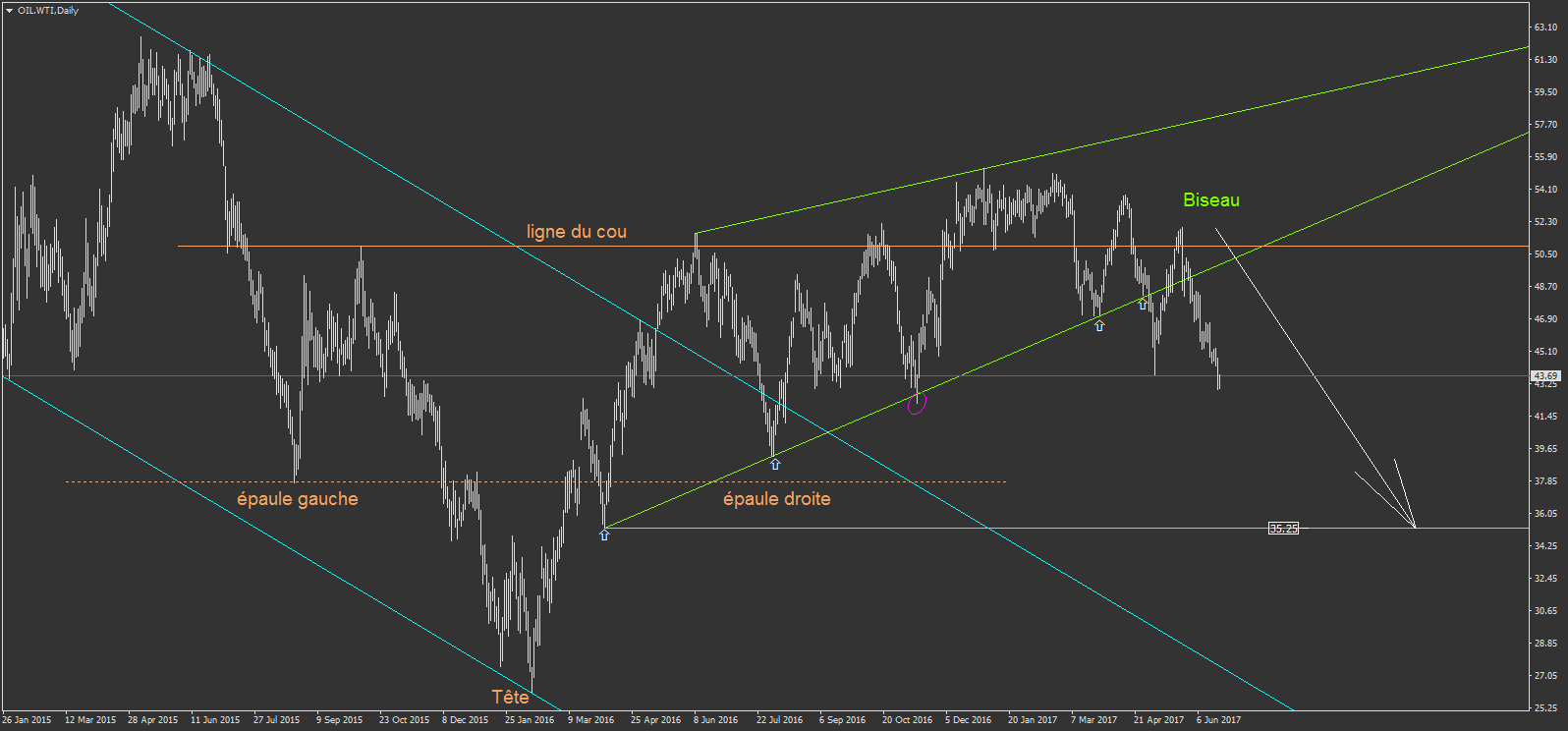Click the 41.45 price on the axis
Viewport: 1568px width, 731px height.
tap(1545, 417)
